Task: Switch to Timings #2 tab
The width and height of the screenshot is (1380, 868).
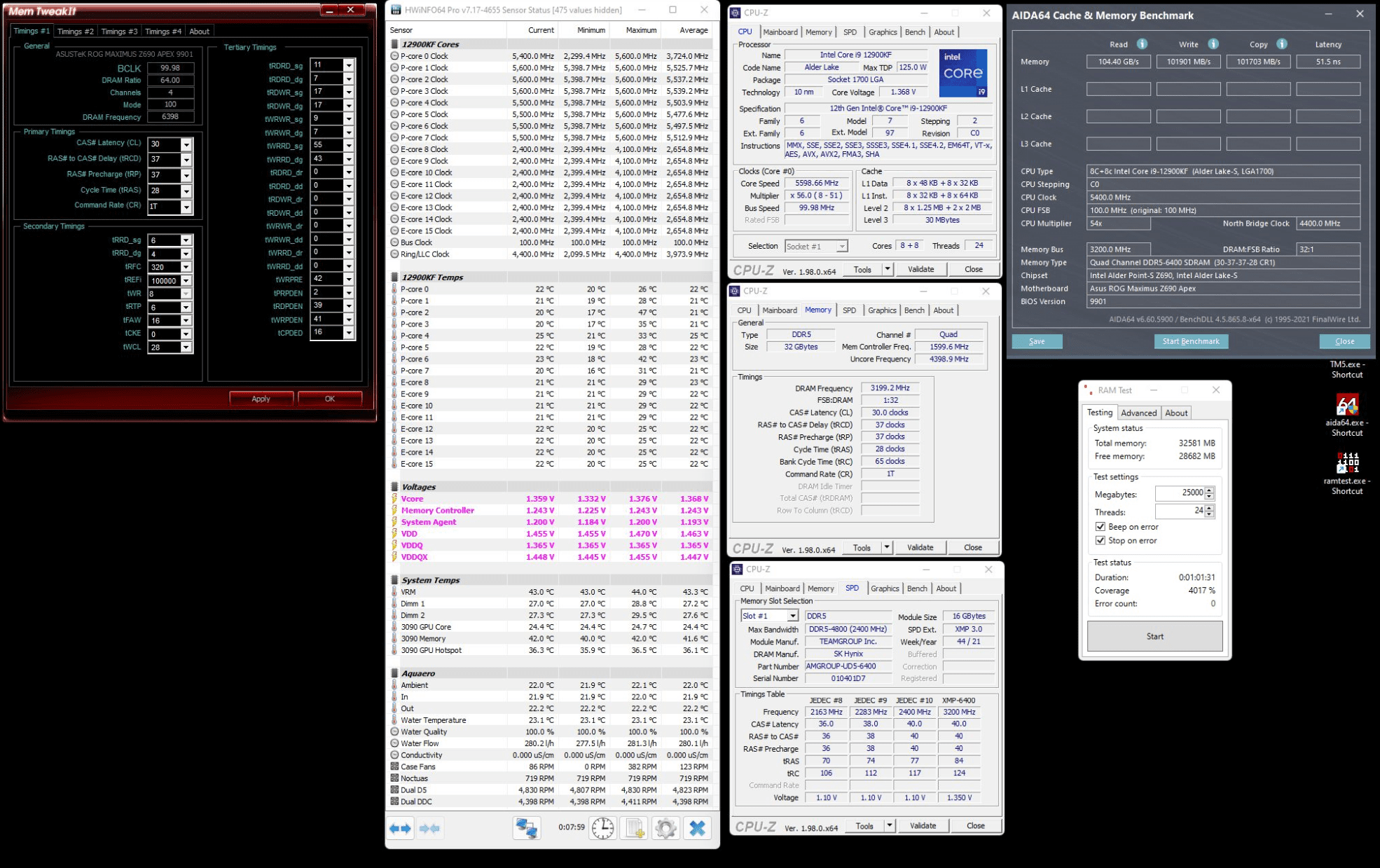Action: pos(75,32)
